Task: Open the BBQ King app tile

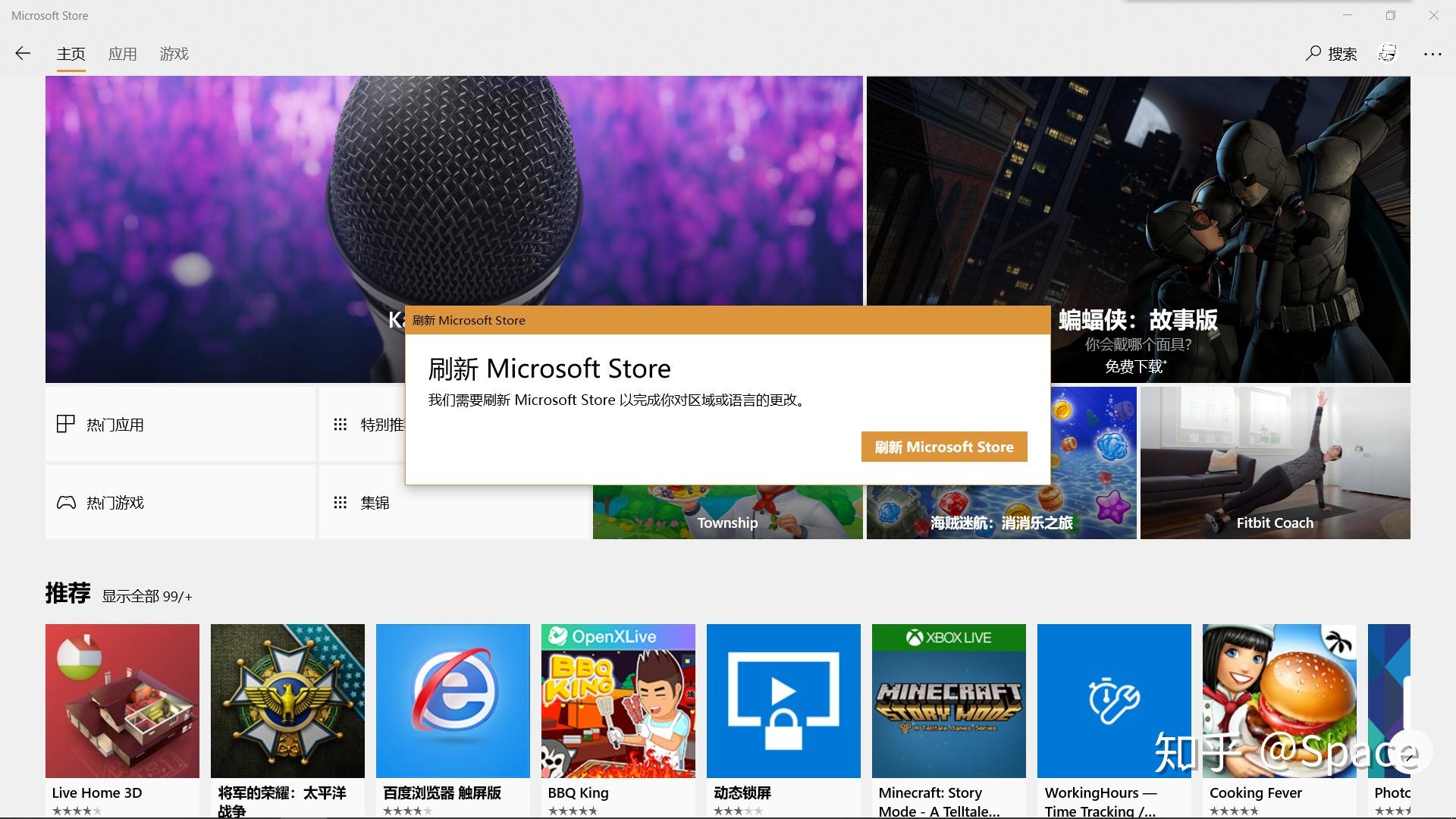Action: (618, 701)
